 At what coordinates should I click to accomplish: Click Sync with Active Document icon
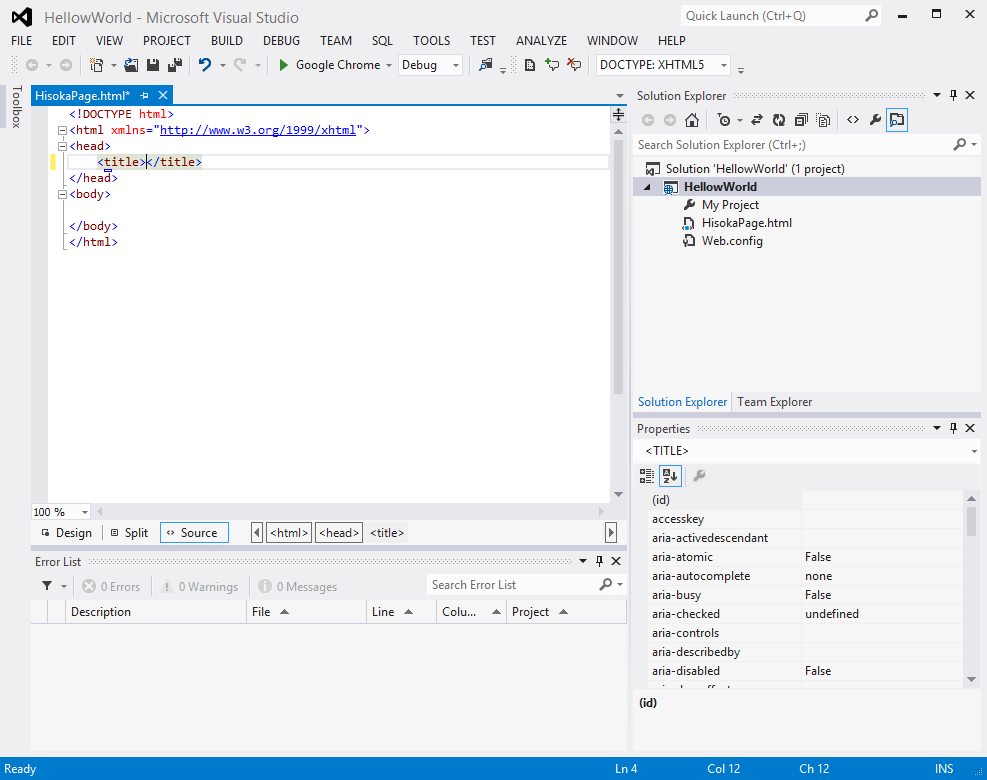click(757, 120)
